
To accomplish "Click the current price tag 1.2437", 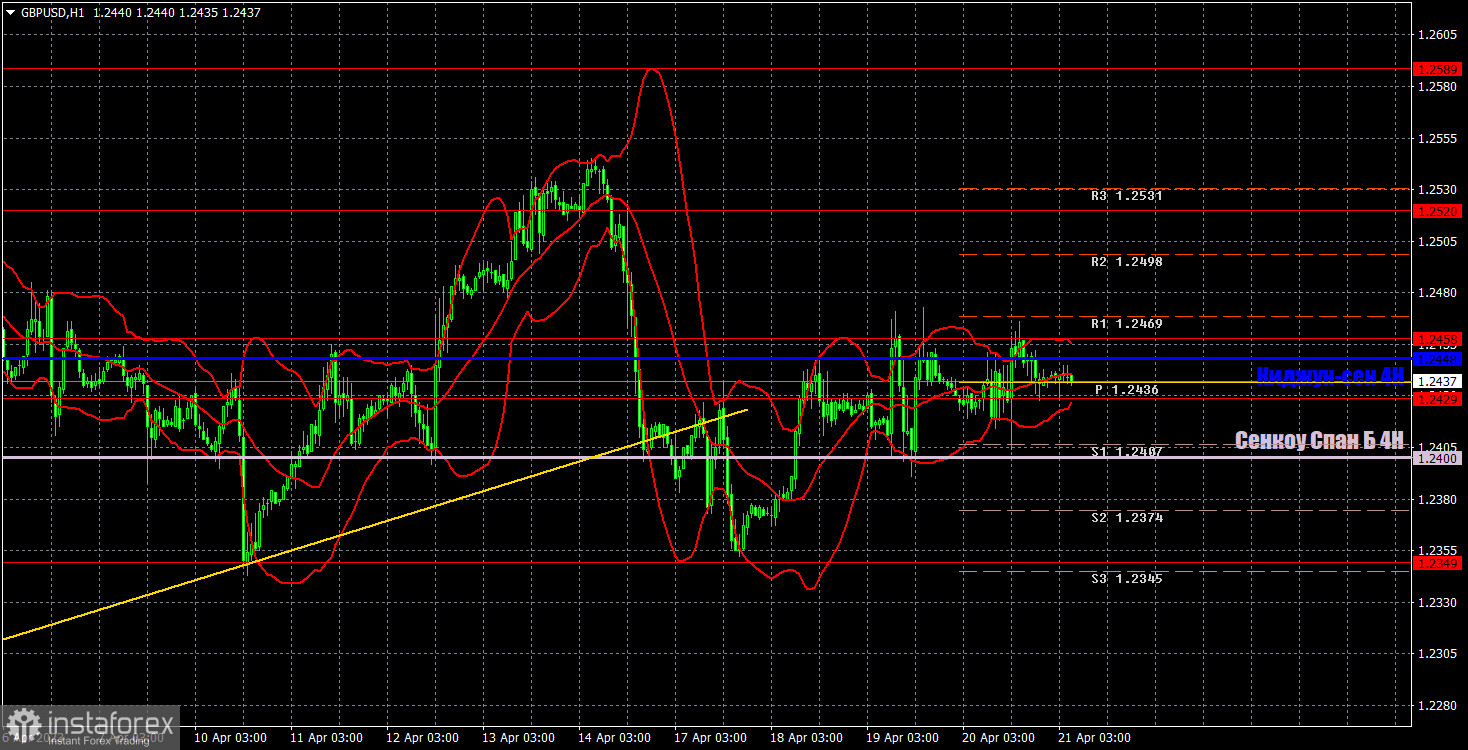I will (1438, 381).
